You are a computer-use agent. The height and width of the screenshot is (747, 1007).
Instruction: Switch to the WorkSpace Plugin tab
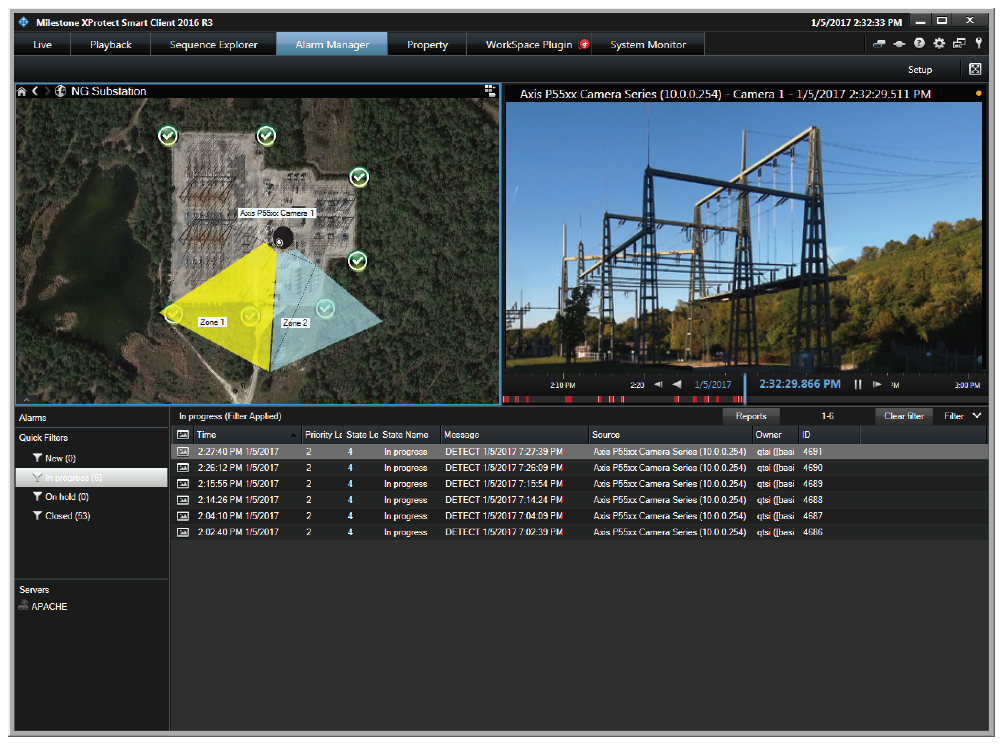(529, 44)
